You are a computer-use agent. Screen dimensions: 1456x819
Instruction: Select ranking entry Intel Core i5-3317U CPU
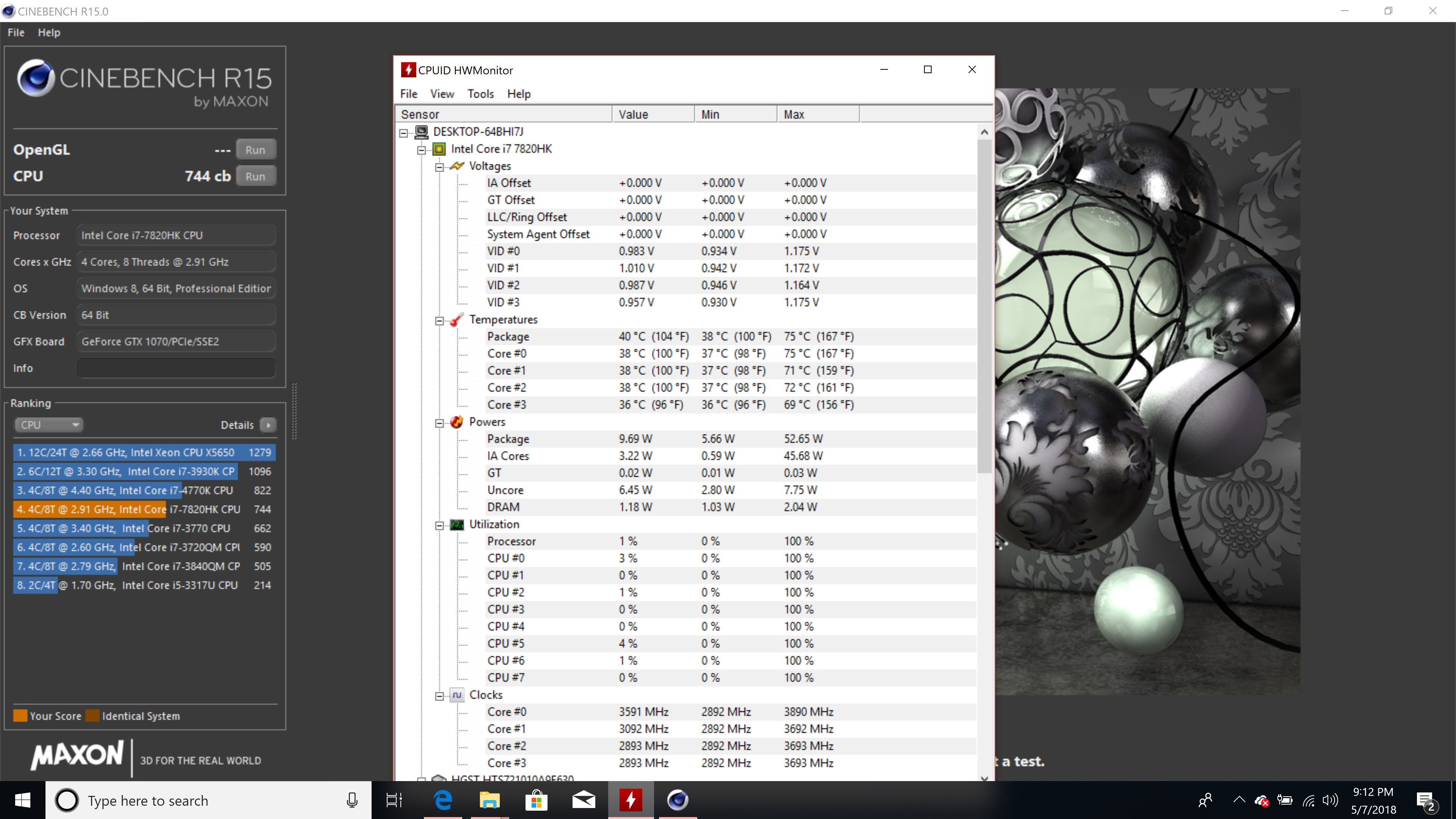[x=145, y=585]
